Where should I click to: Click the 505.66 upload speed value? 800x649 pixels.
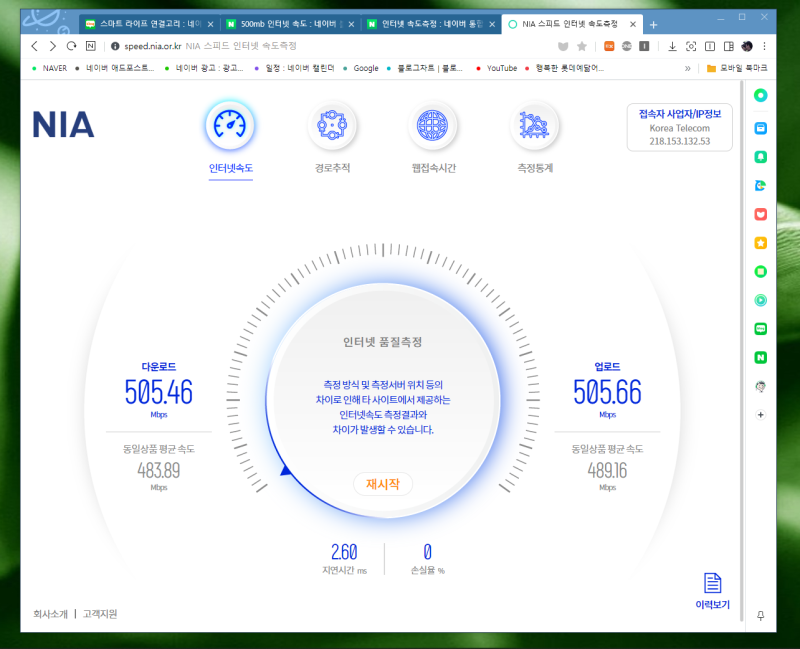[607, 392]
